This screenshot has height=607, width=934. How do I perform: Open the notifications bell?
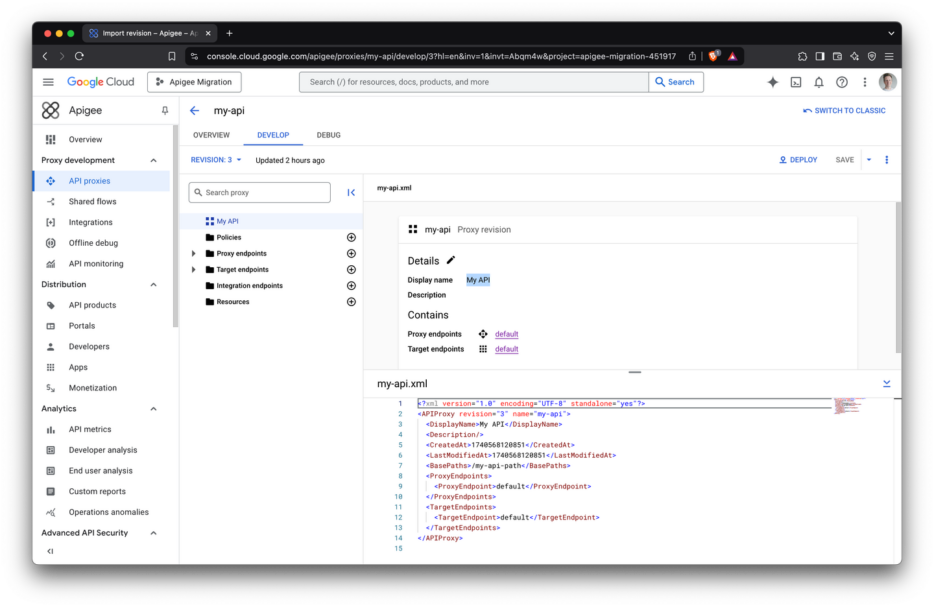pyautogui.click(x=819, y=82)
